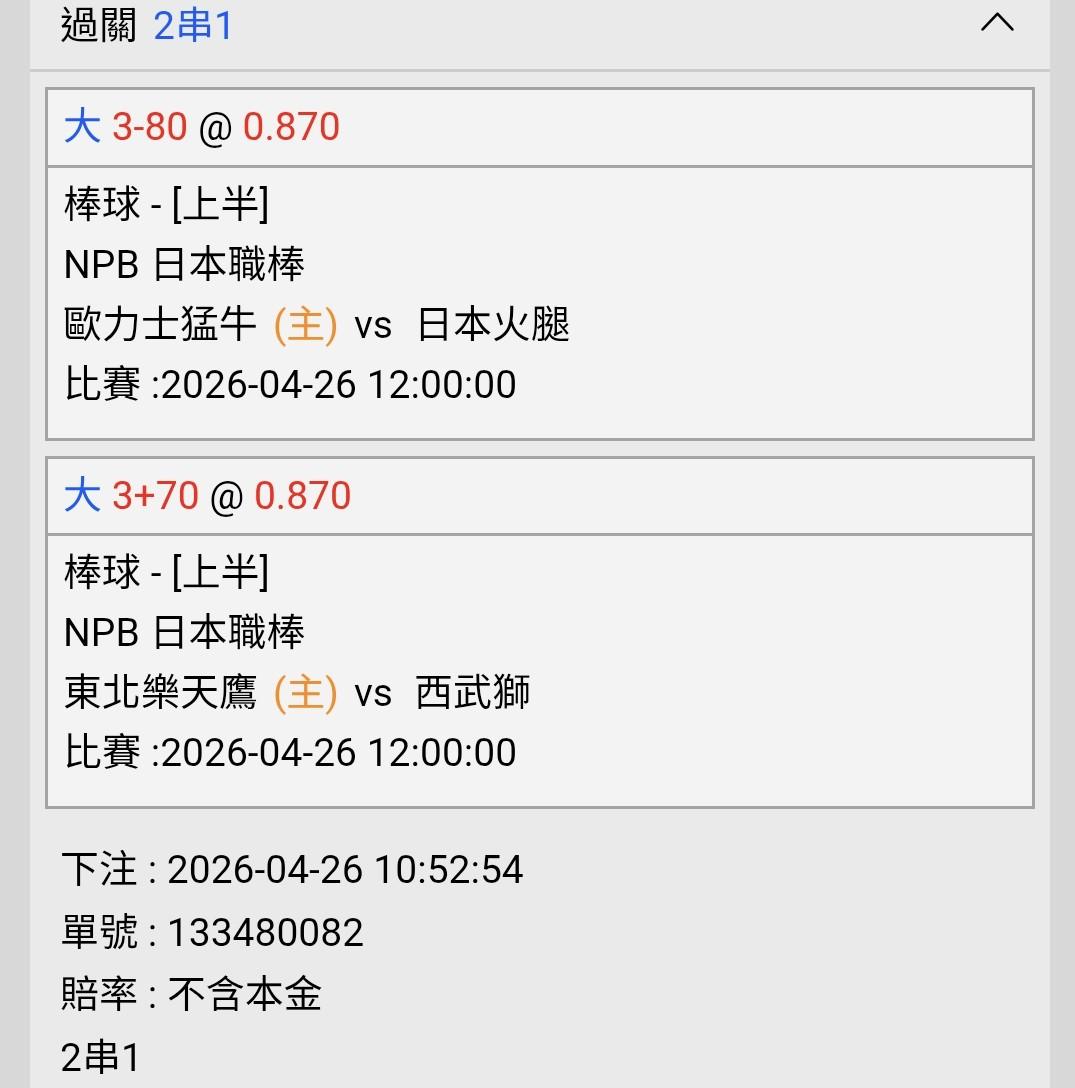The image size is (1075, 1088).
Task: Click the 日本火腿 team name
Action: (x=493, y=326)
